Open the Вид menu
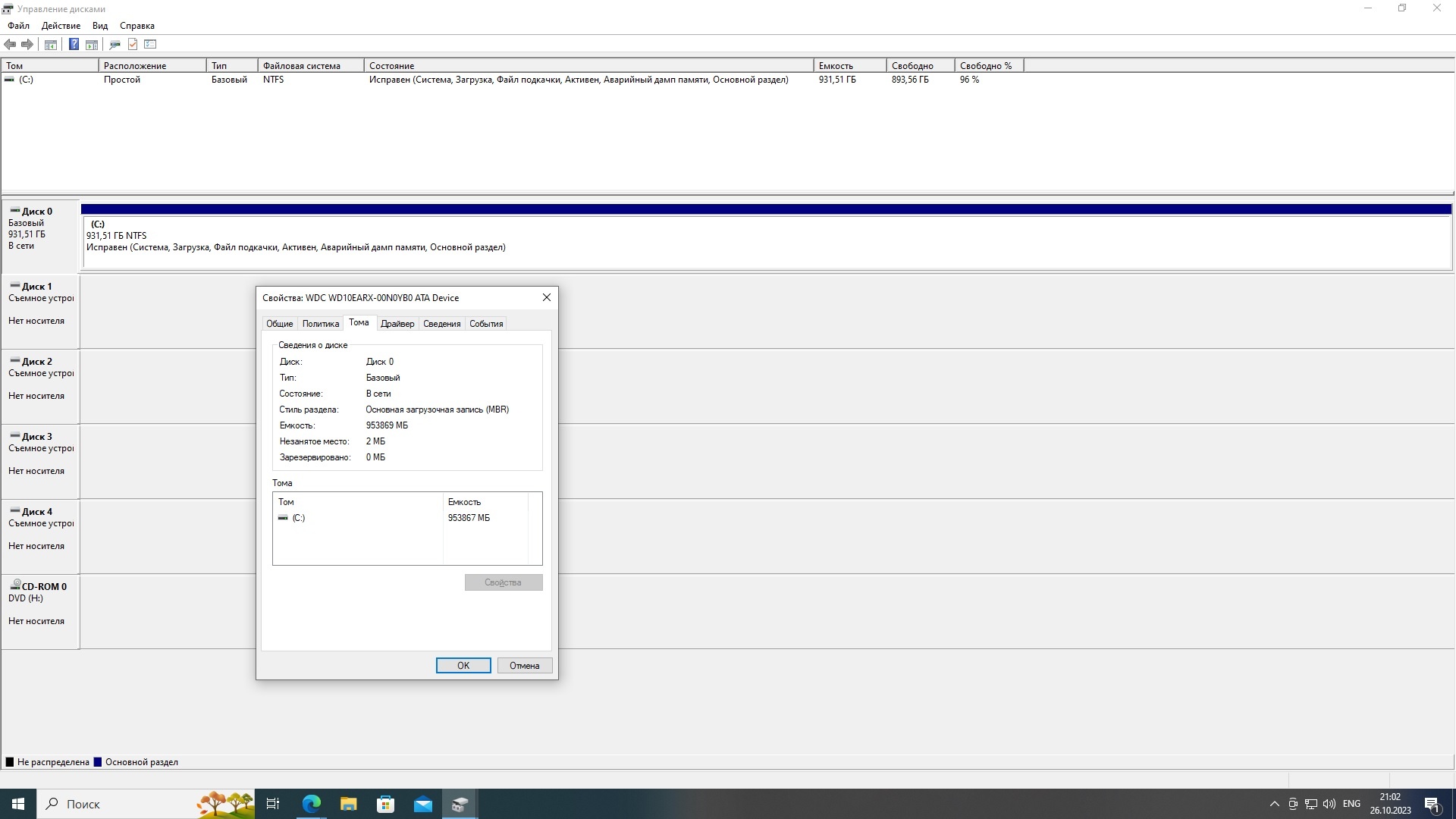This screenshot has height=819, width=1456. (x=100, y=26)
